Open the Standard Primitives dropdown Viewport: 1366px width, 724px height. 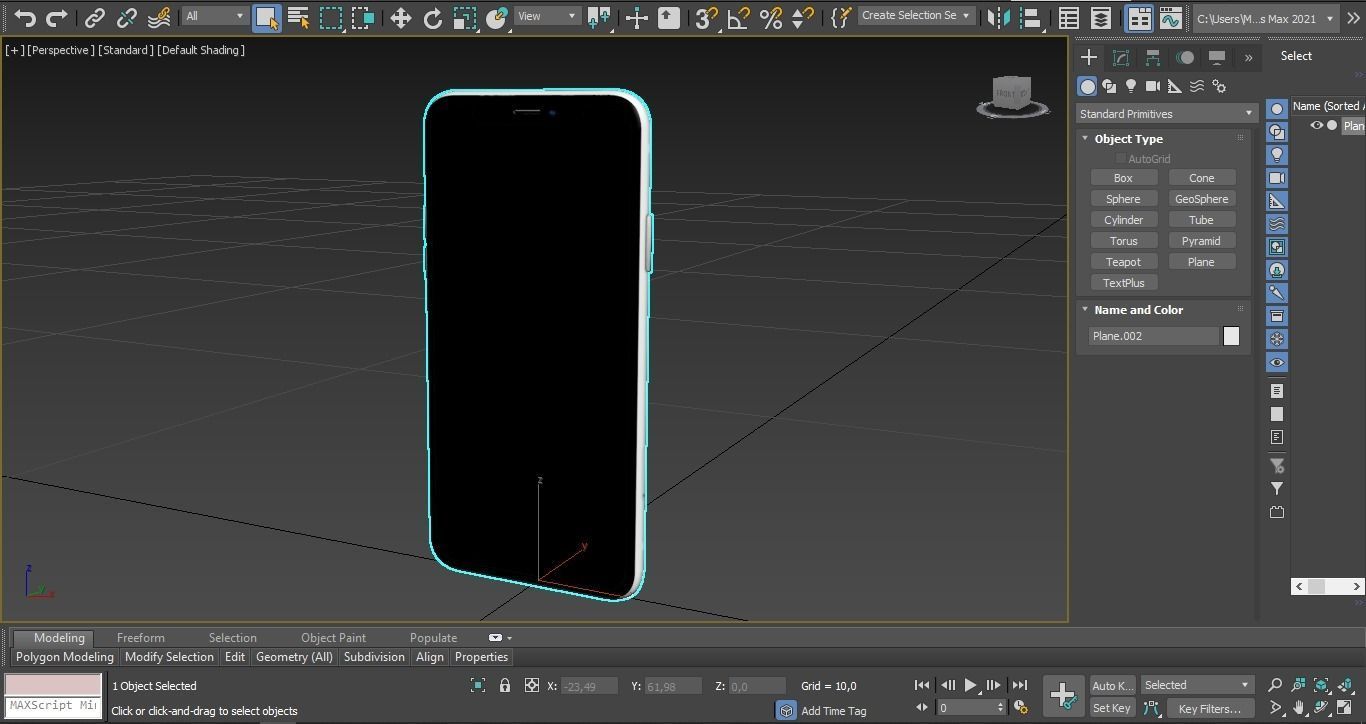coord(1166,114)
